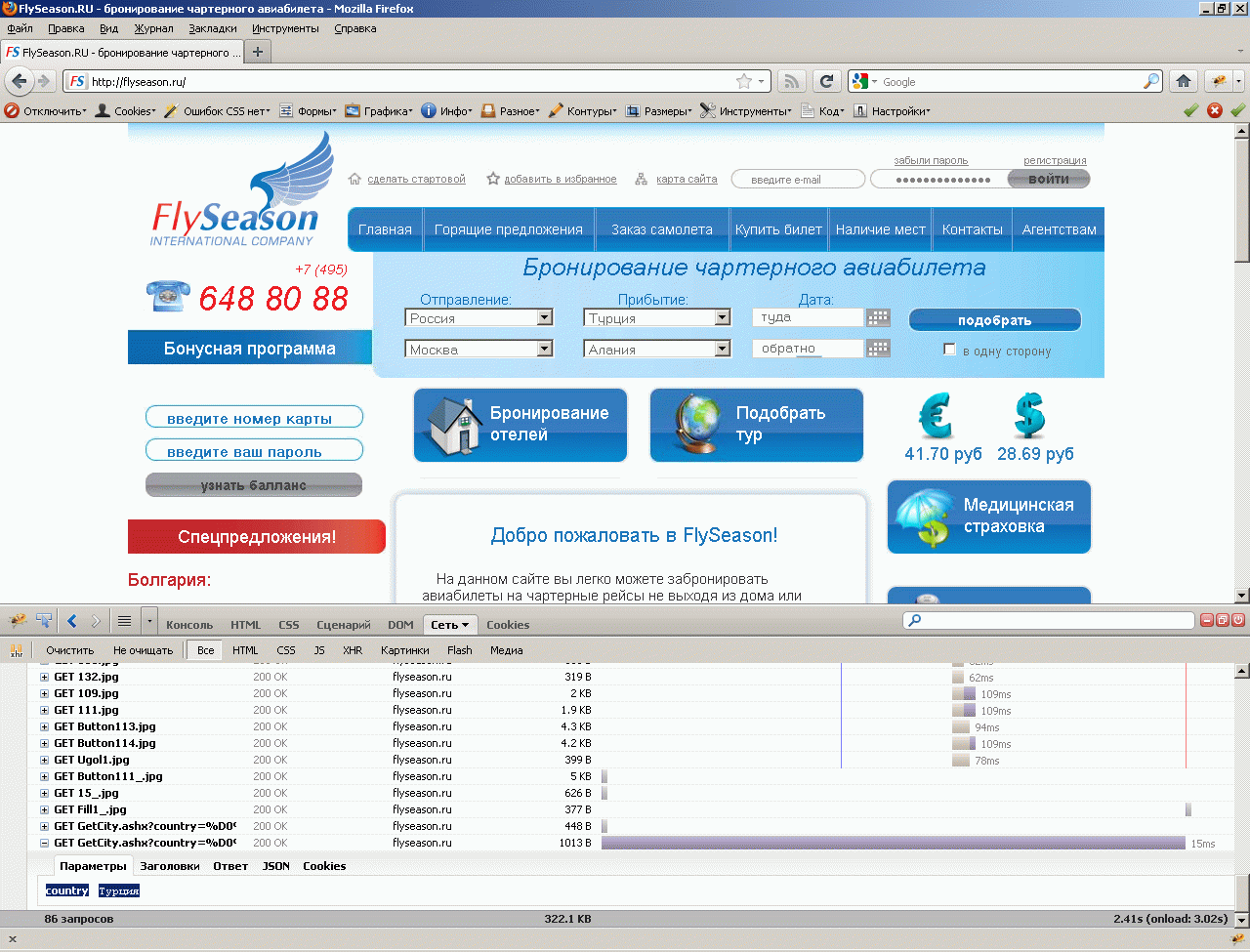Image resolution: width=1250 pixels, height=952 pixels.
Task: Filter network requests by Медиа
Action: tap(507, 650)
